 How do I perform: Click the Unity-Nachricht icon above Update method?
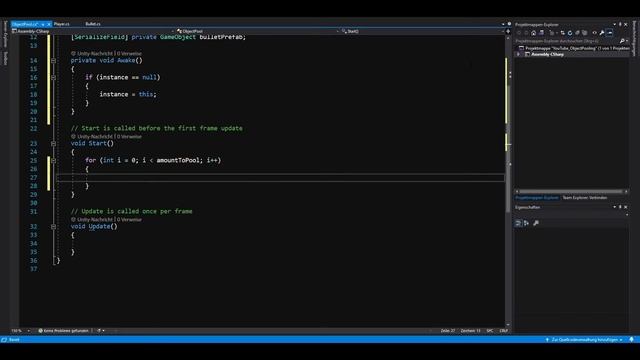73,220
